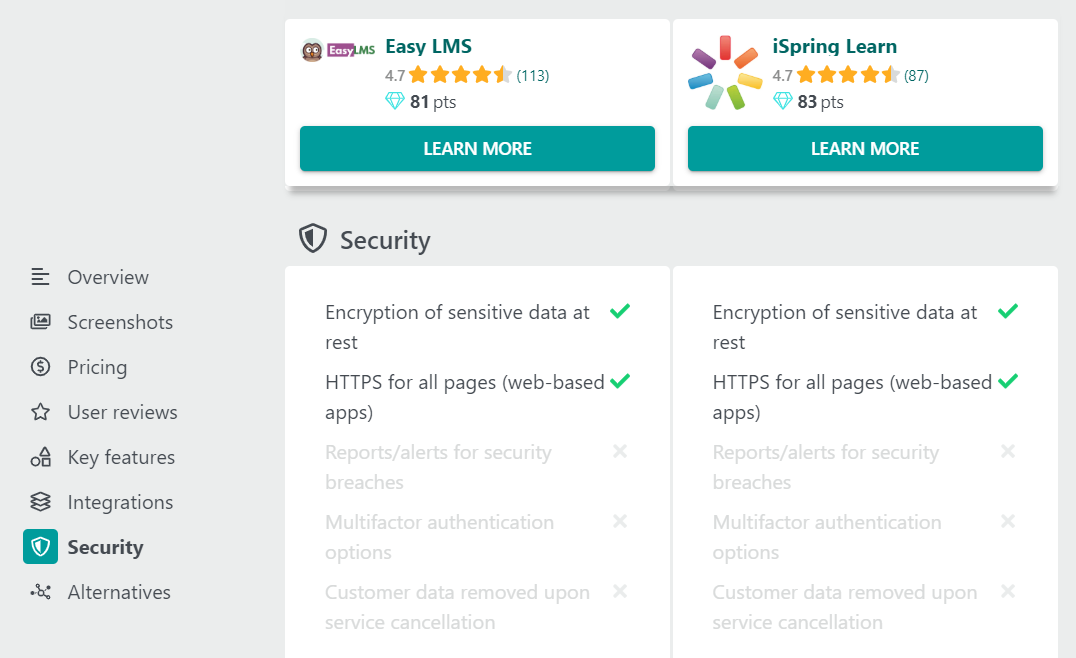1076x658 pixels.
Task: Click LEARN MORE for iSpring Learn
Action: coord(865,148)
